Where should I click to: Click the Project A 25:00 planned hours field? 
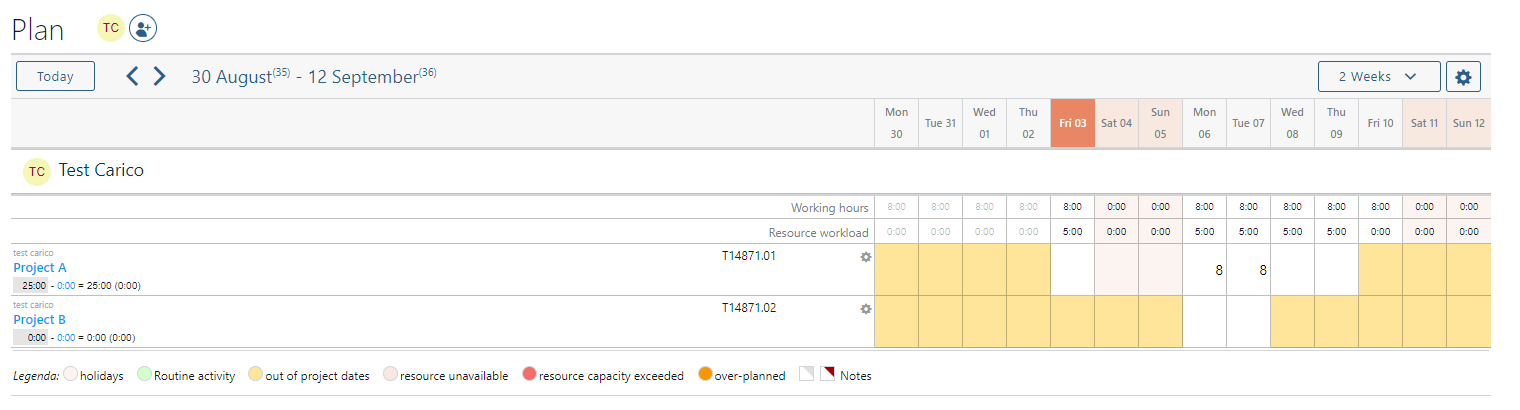30,285
